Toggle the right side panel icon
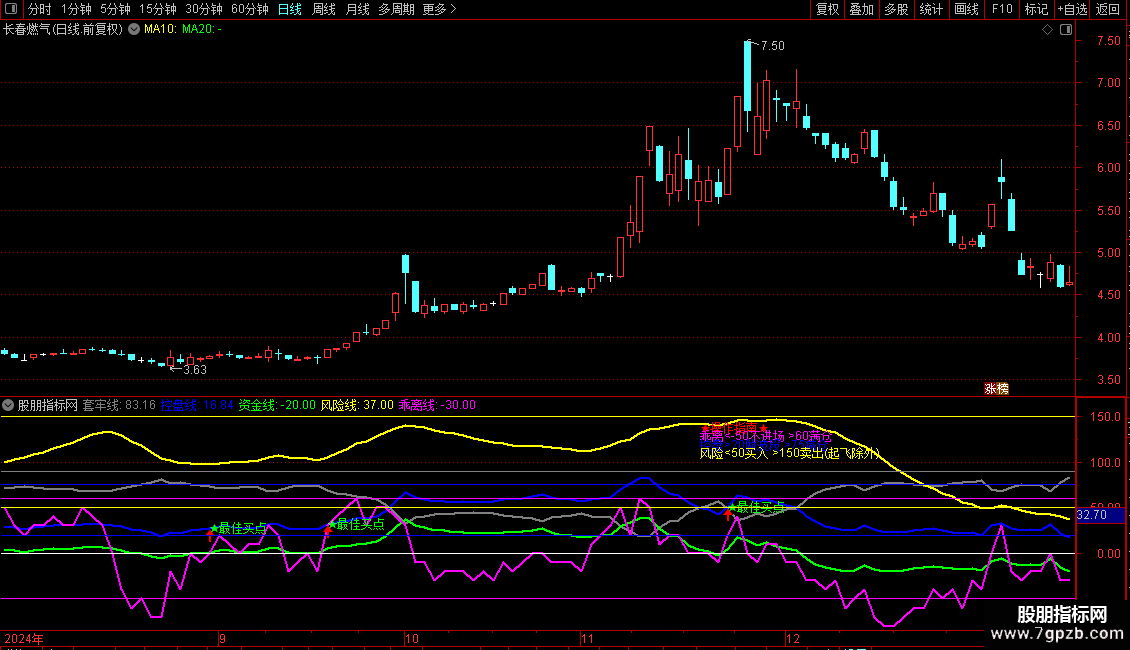1130x650 pixels. pos(1064,30)
